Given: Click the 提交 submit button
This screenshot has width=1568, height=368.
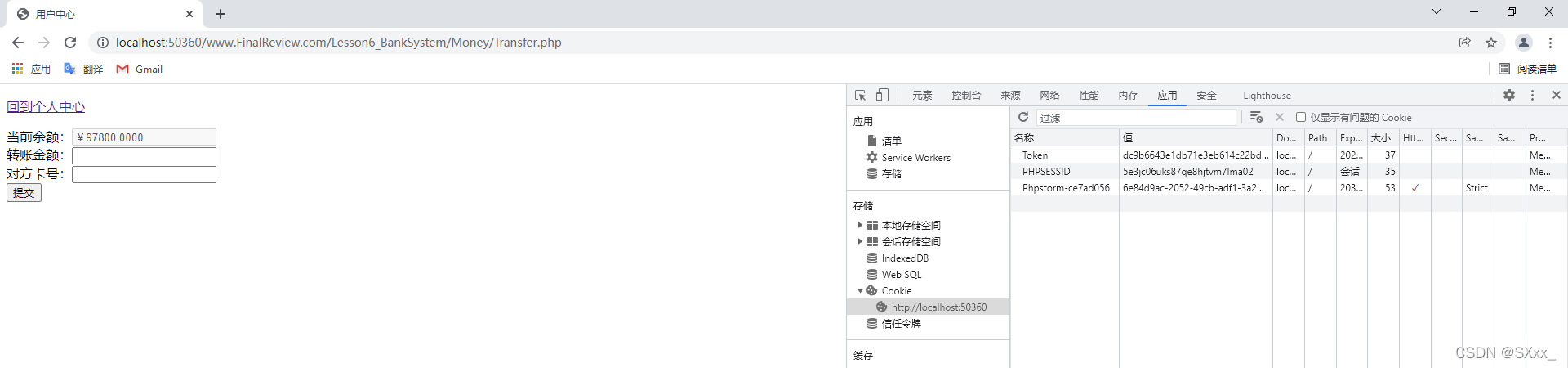Looking at the screenshot, I should (x=24, y=193).
